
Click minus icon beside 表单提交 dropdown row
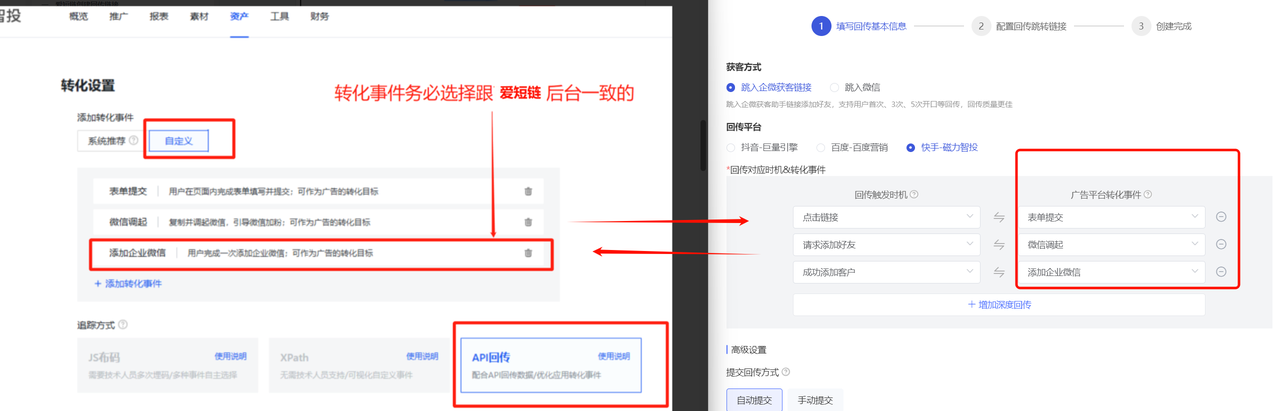[x=1221, y=217]
